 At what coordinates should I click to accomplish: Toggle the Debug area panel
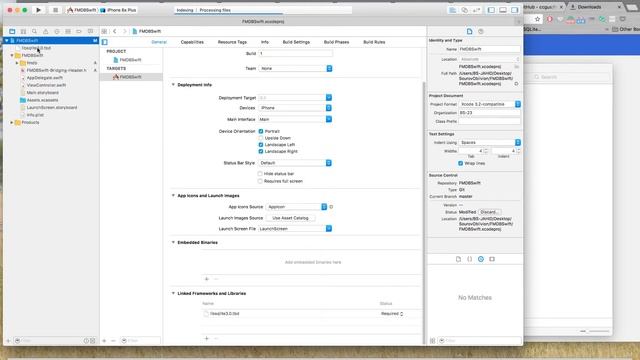click(503, 10)
